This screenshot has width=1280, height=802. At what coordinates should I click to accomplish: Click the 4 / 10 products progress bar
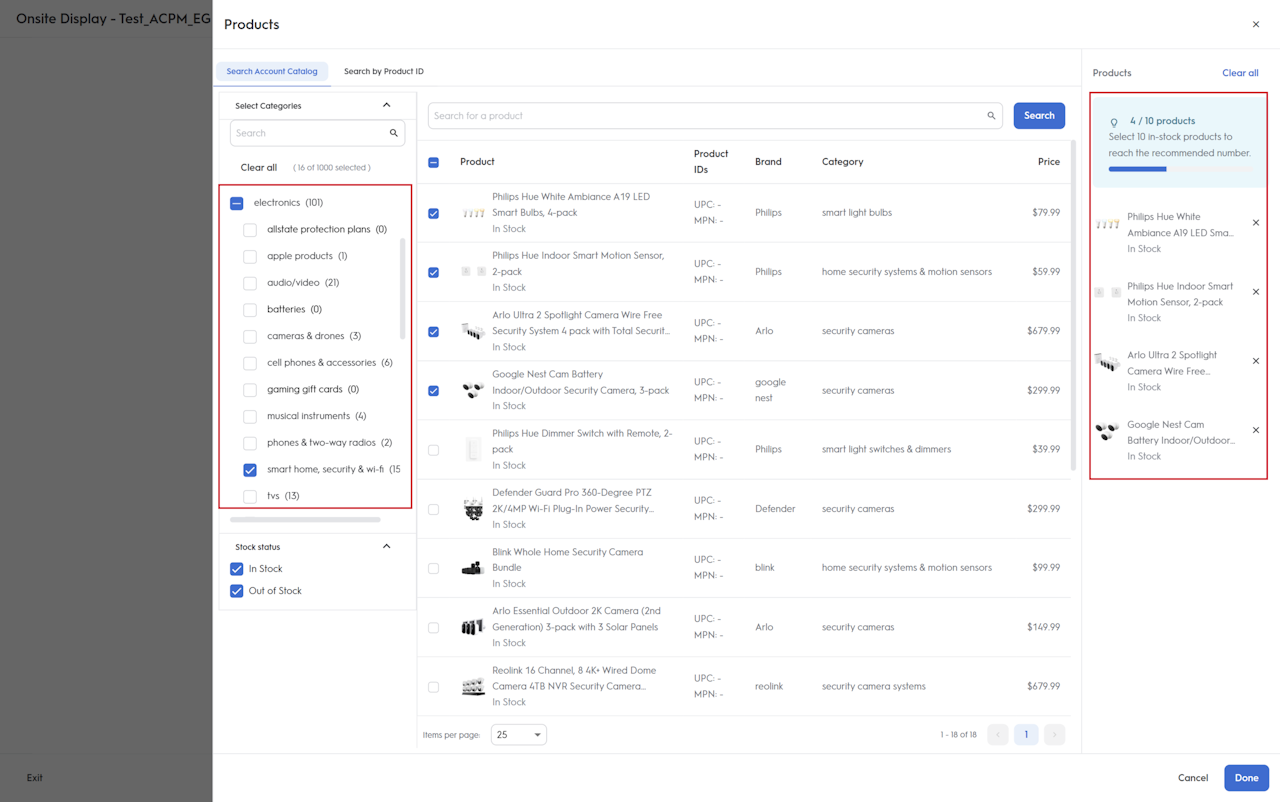pos(1180,170)
